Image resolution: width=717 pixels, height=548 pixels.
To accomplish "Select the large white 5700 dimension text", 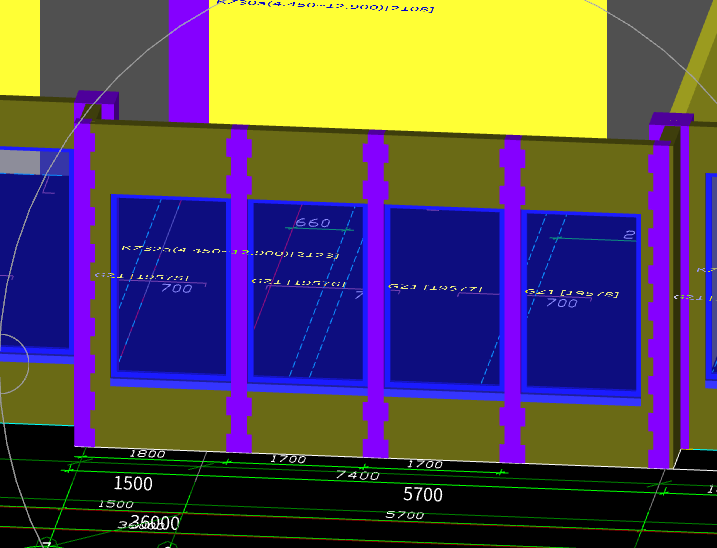I will tap(423, 494).
